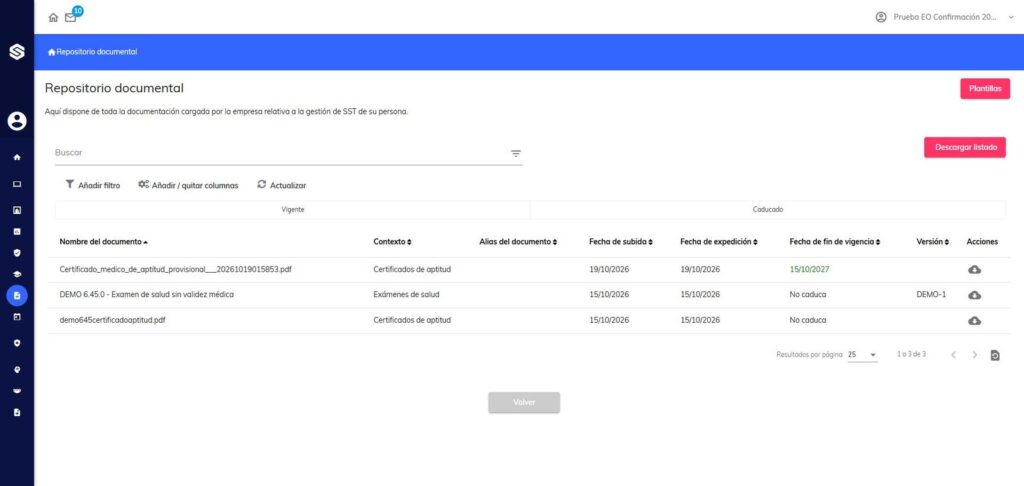Click Actualizar to refresh the table
Viewport: 1024px width, 486px height.
281,185
